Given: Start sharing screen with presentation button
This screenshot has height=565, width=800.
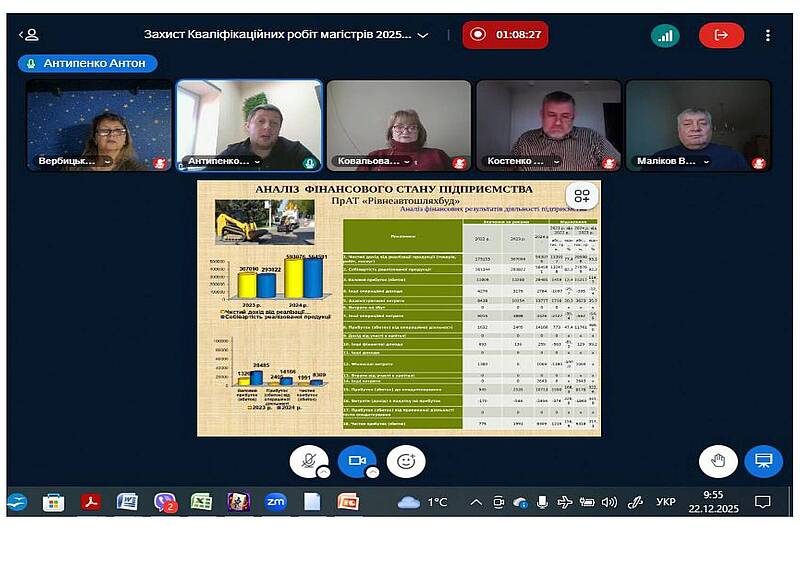Looking at the screenshot, I should coord(763,461).
